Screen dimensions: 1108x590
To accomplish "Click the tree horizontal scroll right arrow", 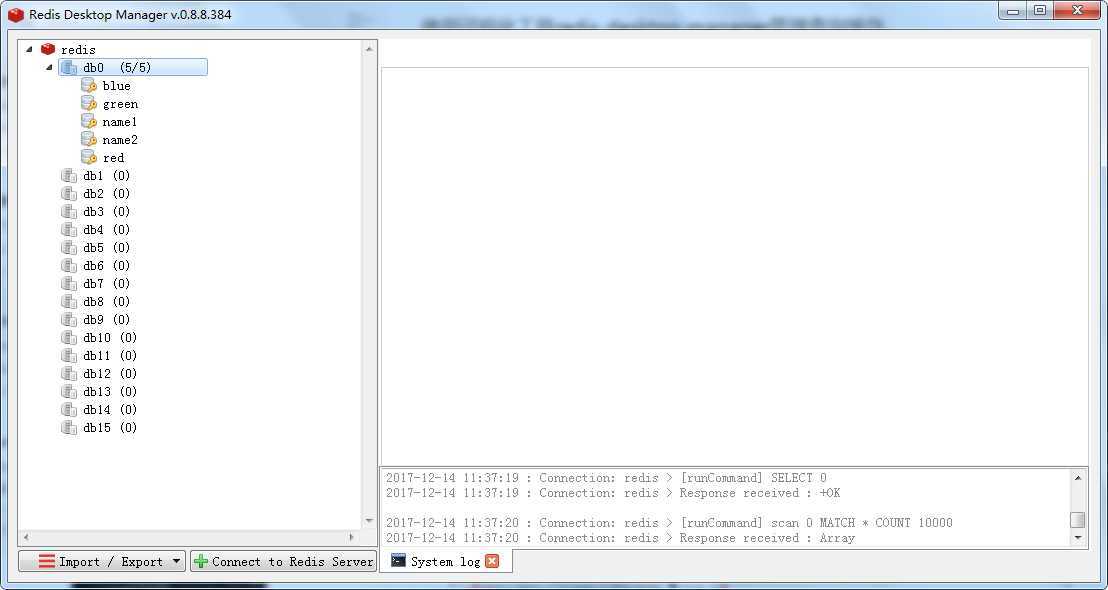I will click(351, 537).
